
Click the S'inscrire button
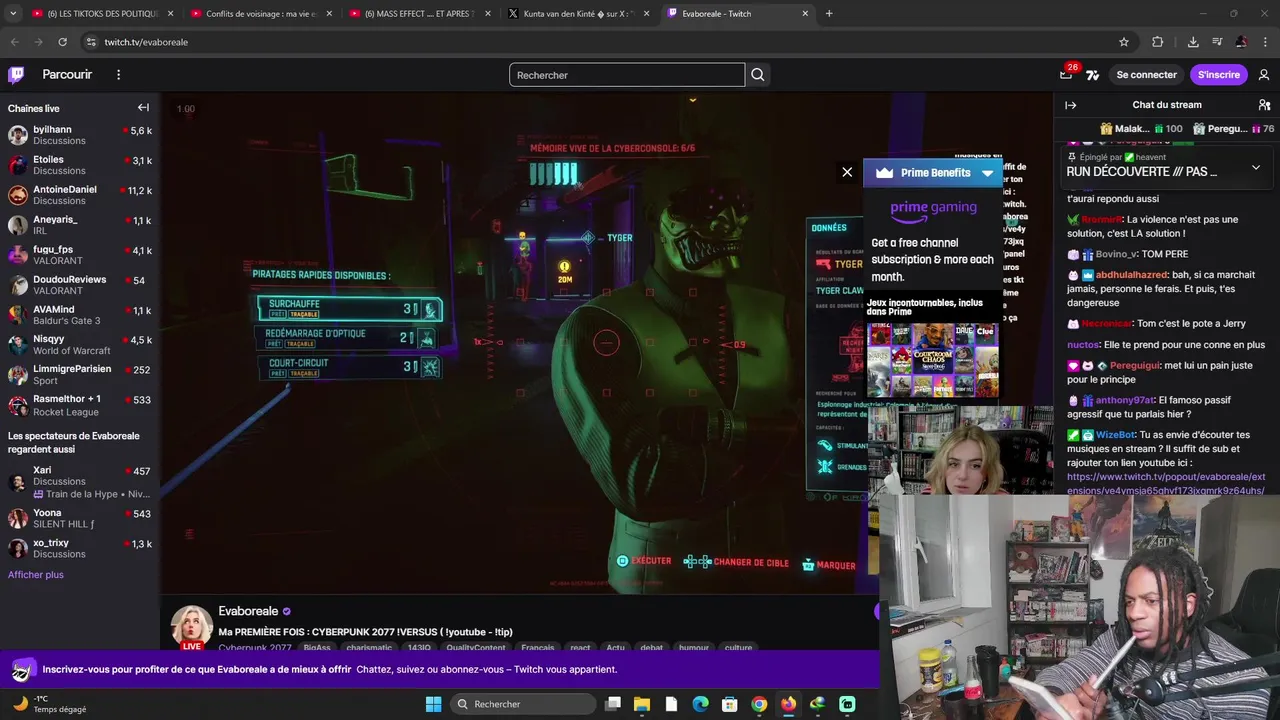1218,75
